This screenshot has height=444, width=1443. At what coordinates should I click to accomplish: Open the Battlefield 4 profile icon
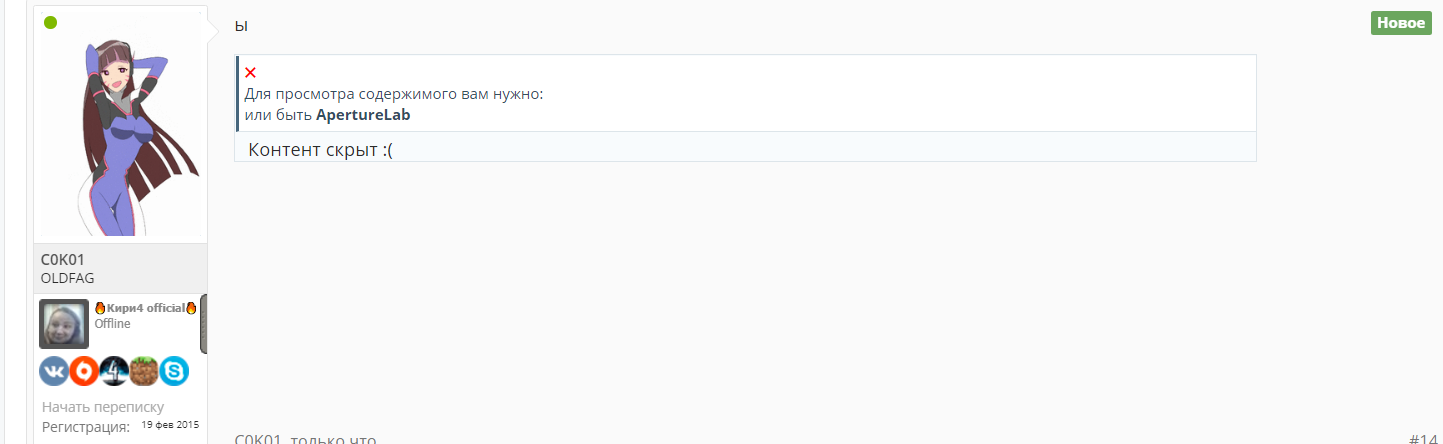point(114,371)
